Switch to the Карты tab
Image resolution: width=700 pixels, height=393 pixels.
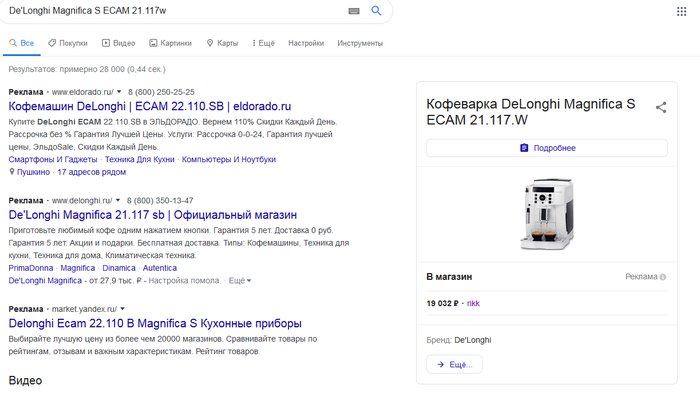[222, 43]
